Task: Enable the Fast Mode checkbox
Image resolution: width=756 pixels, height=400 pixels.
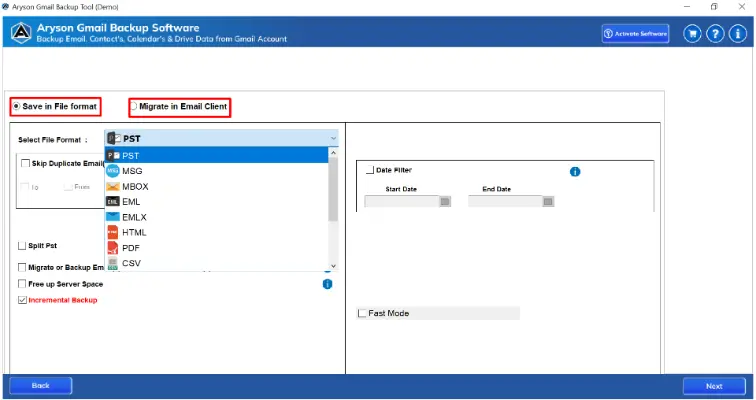Action: point(362,313)
